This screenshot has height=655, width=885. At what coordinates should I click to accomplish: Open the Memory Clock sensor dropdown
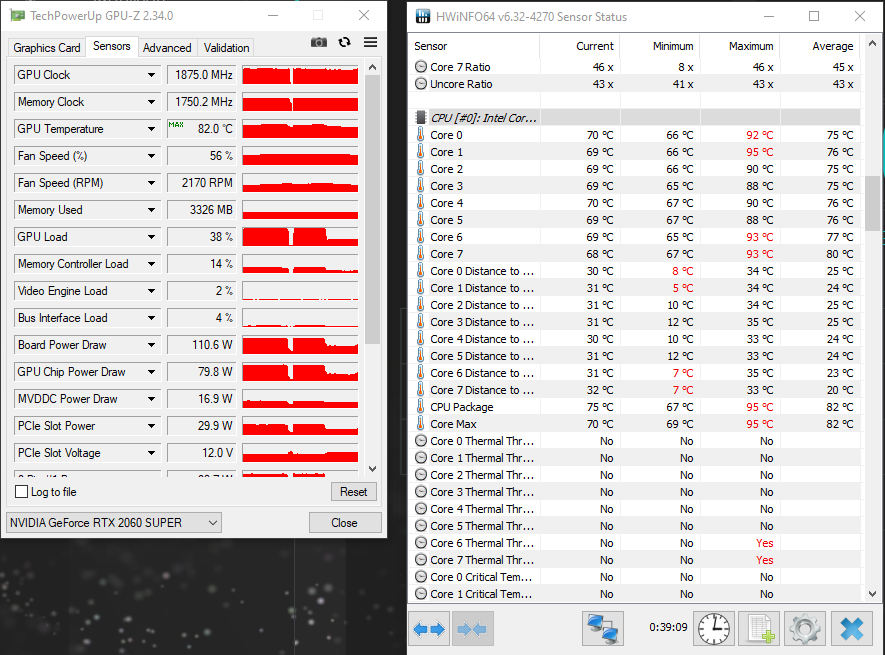pos(151,102)
